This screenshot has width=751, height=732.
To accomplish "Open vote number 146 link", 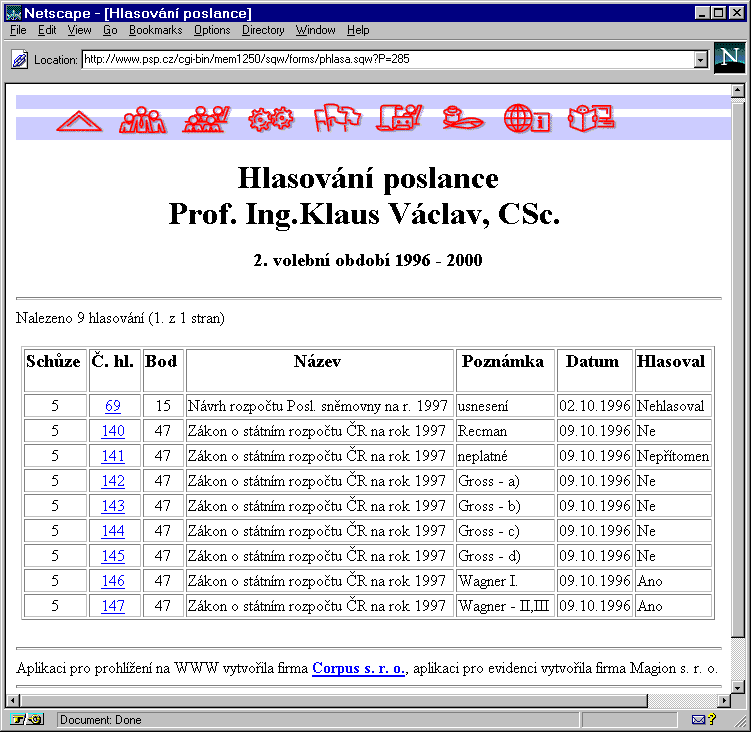I will click(x=113, y=581).
